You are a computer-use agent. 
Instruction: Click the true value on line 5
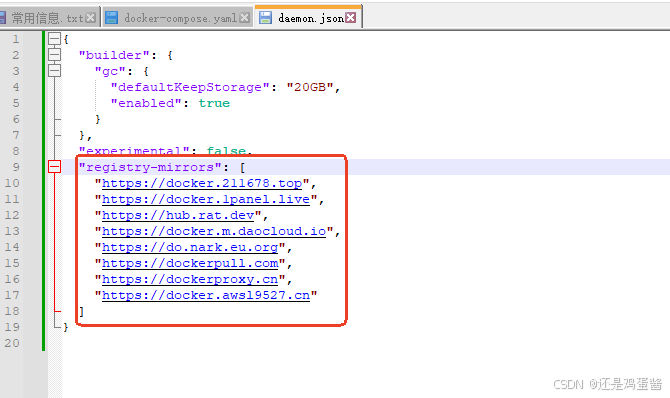[x=214, y=103]
